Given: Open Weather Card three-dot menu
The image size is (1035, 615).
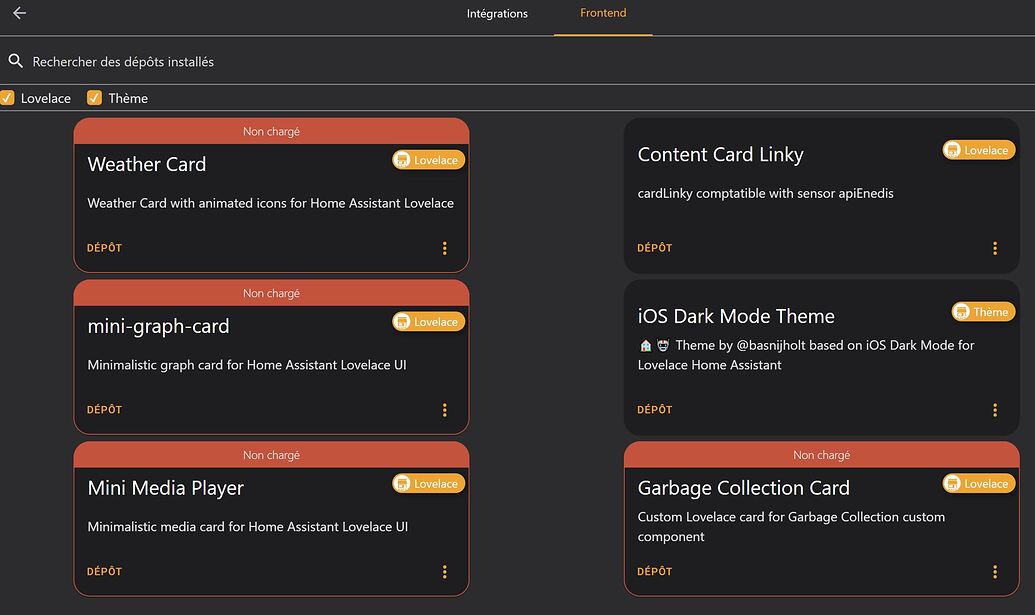Looking at the screenshot, I should [x=444, y=248].
